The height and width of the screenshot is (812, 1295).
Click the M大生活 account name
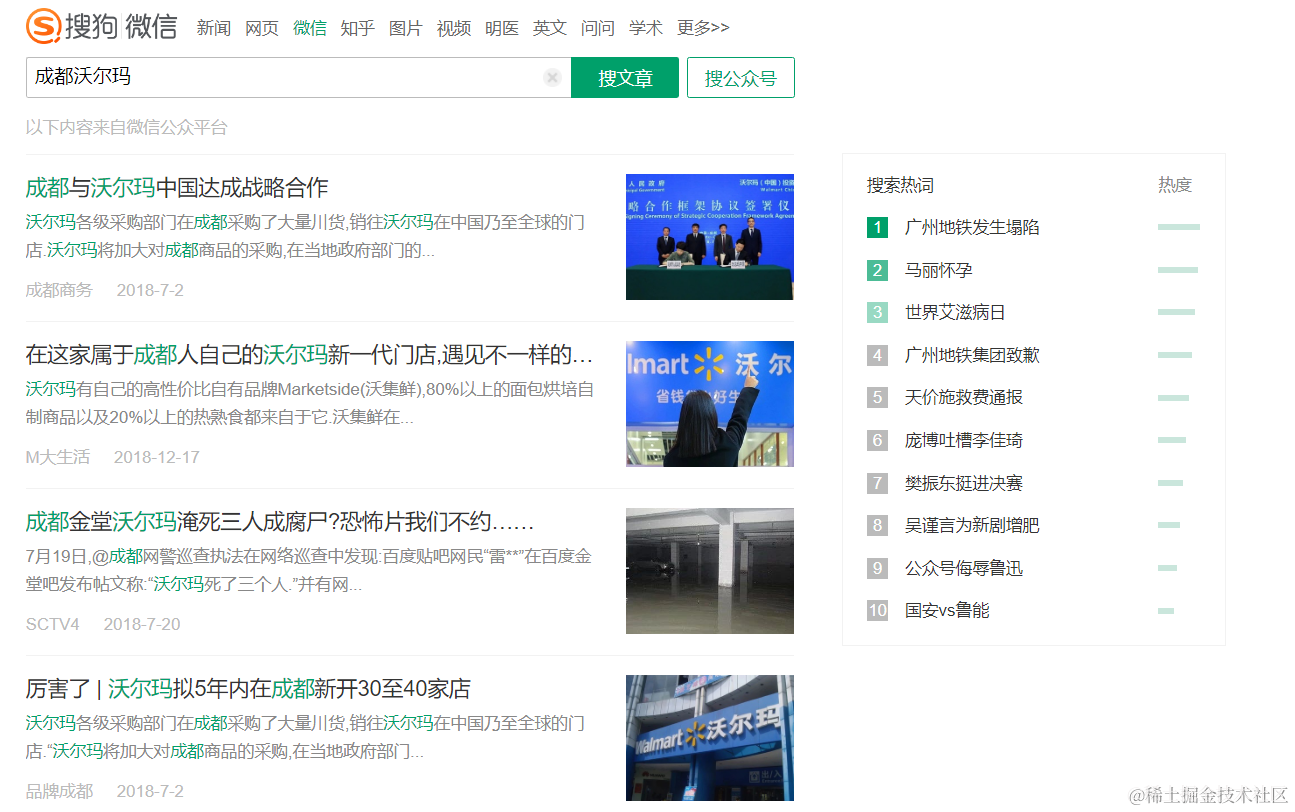58,457
